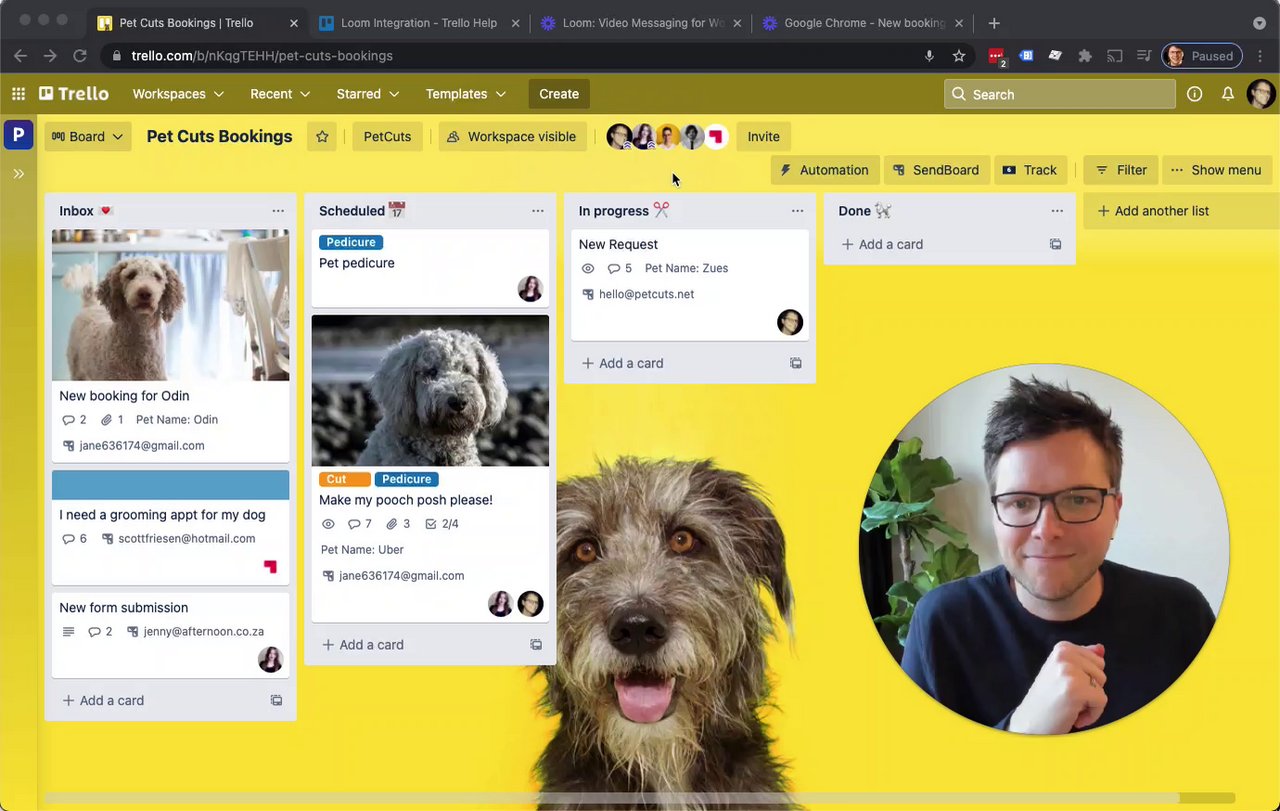1280x811 pixels.
Task: Reload the page
Action: 80,56
